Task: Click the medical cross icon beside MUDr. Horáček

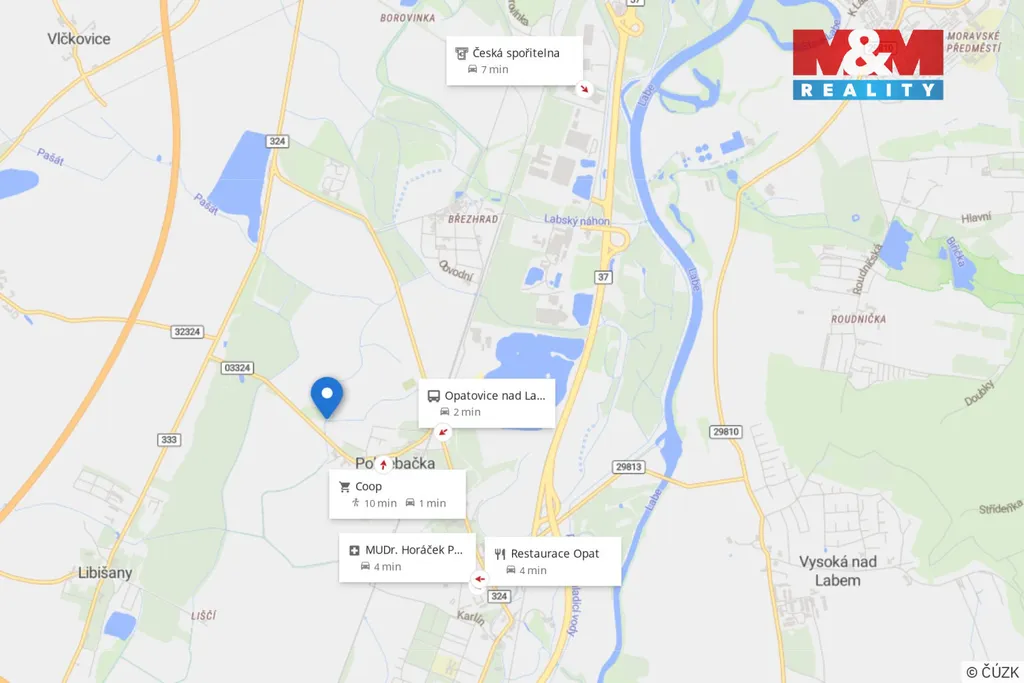Action: [x=354, y=550]
